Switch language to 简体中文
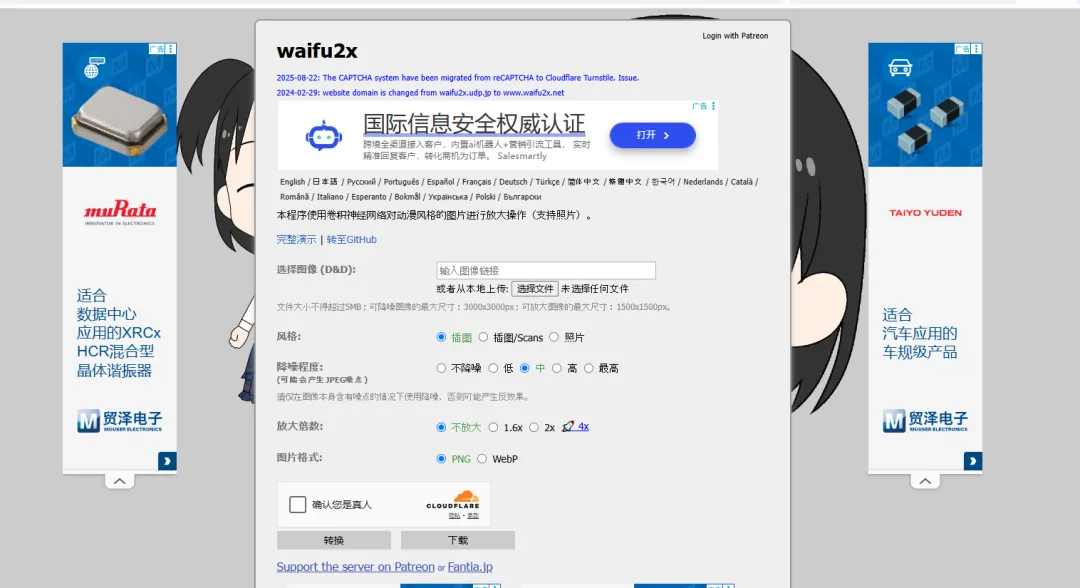Image resolution: width=1080 pixels, height=588 pixels. [583, 182]
